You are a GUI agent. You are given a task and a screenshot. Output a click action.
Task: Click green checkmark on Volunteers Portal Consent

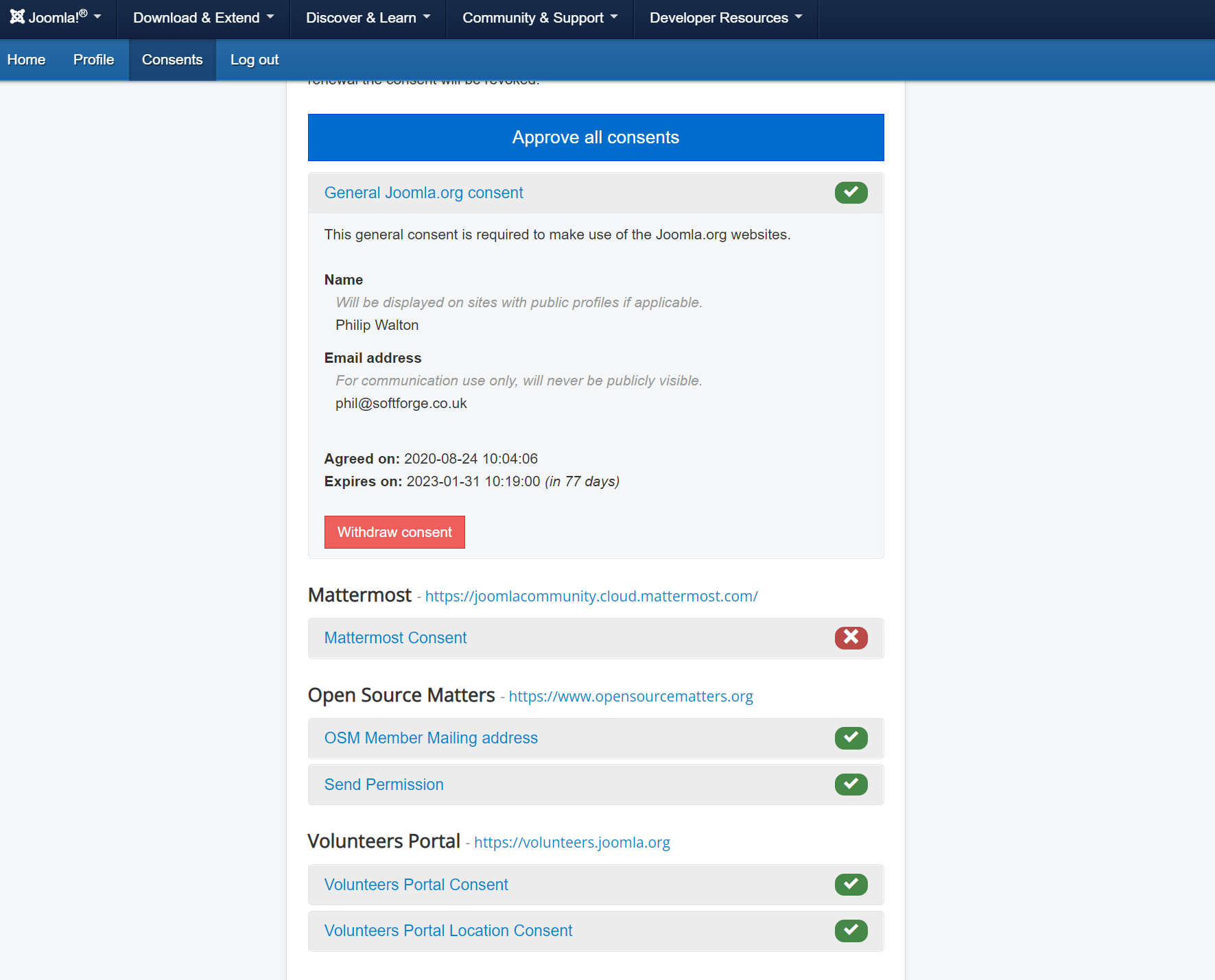tap(851, 885)
